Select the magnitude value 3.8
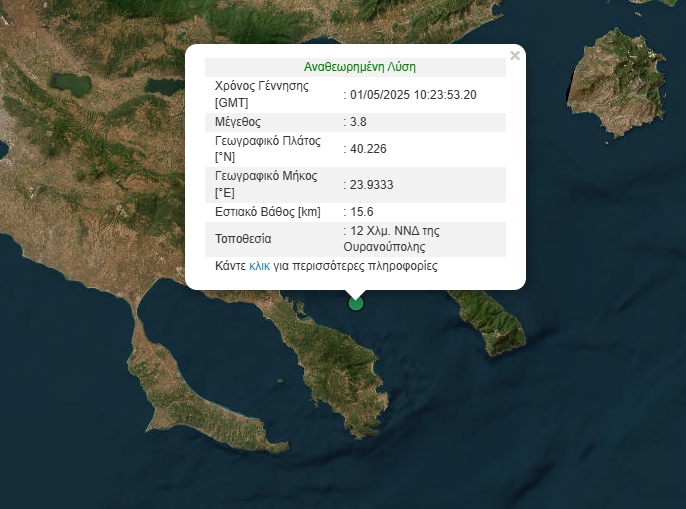Screen dimensions: 686x509 click(358, 122)
